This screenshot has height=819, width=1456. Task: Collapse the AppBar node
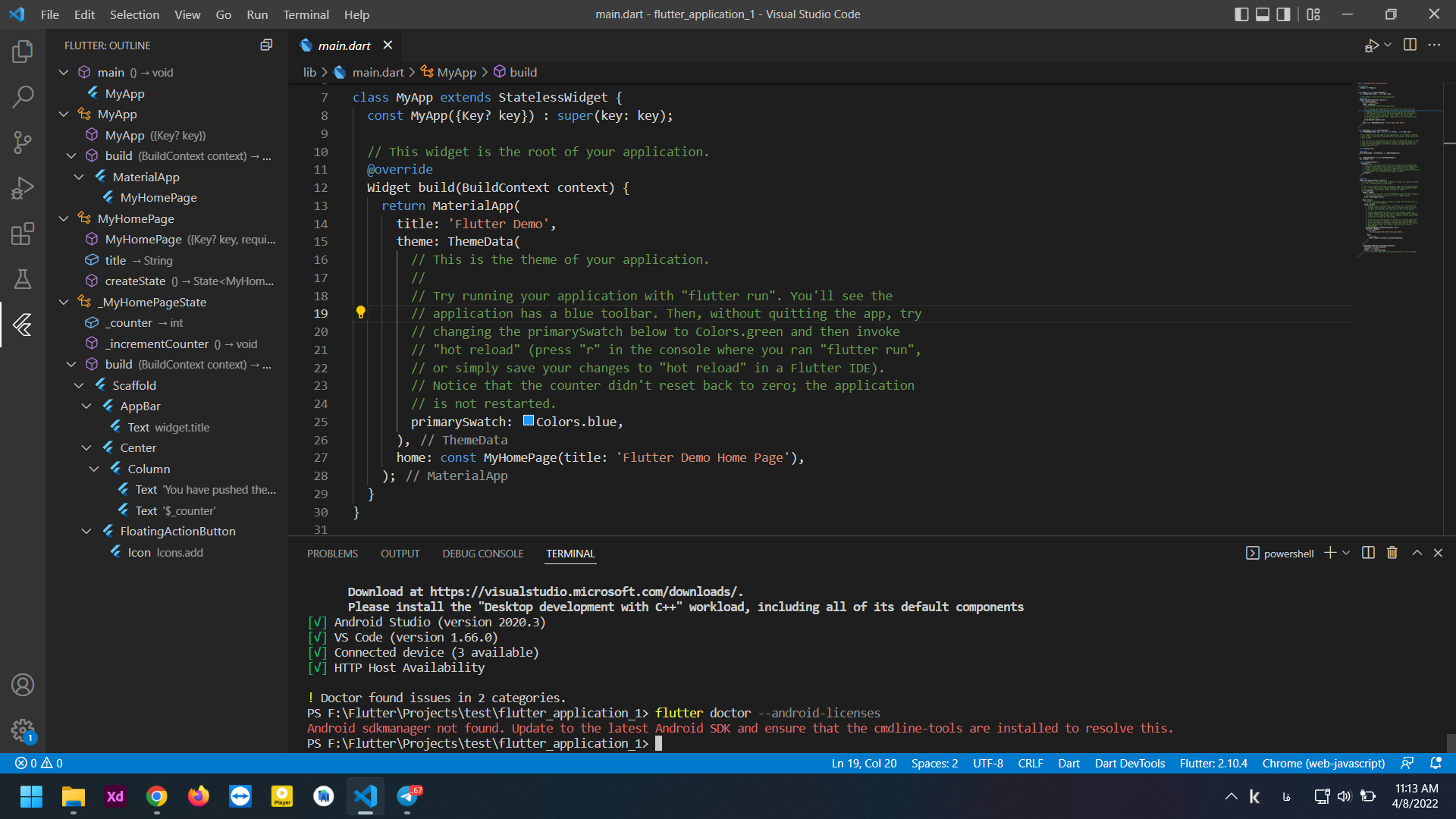(x=86, y=406)
